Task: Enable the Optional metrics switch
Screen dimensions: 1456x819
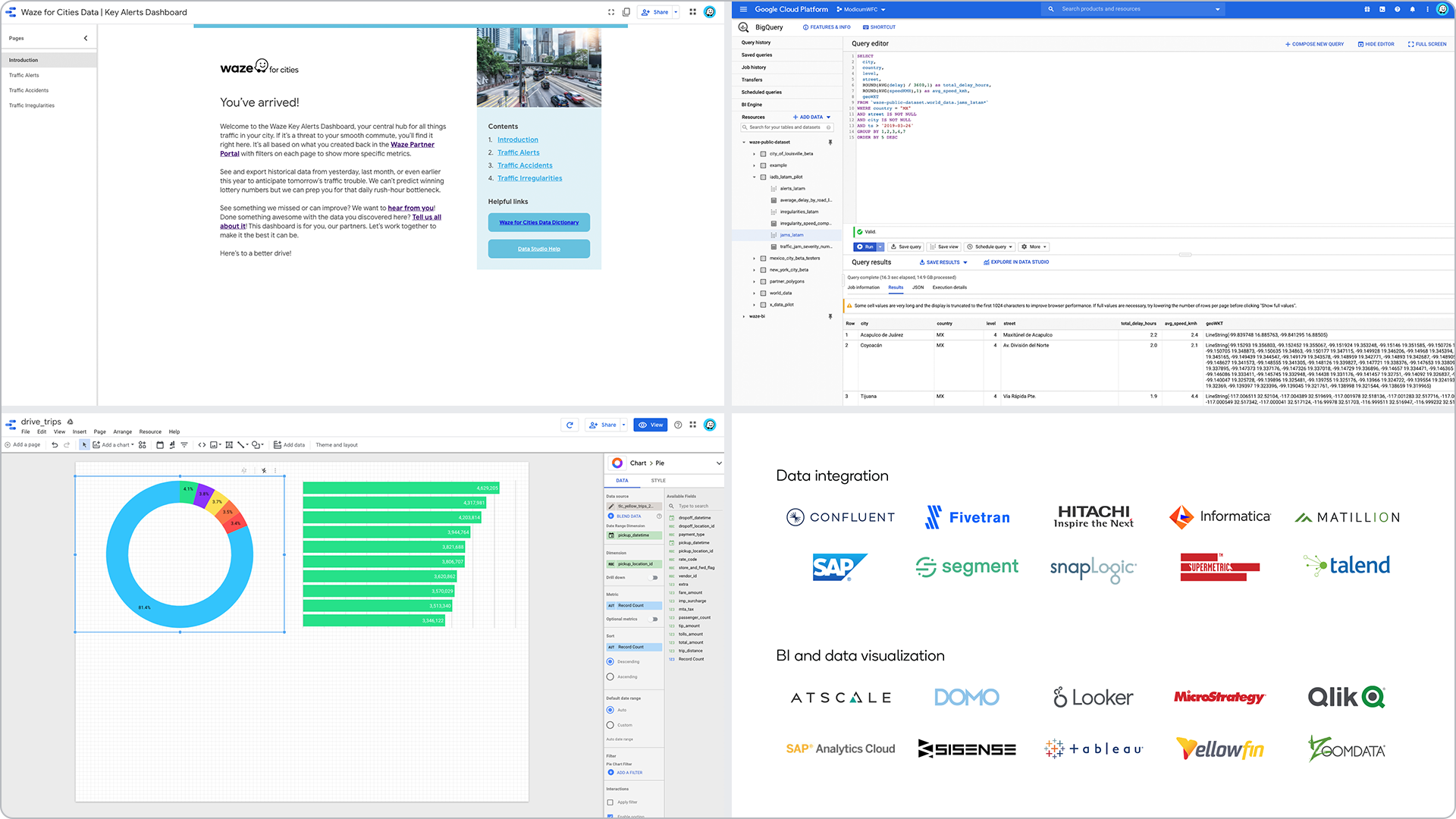Action: 654,619
